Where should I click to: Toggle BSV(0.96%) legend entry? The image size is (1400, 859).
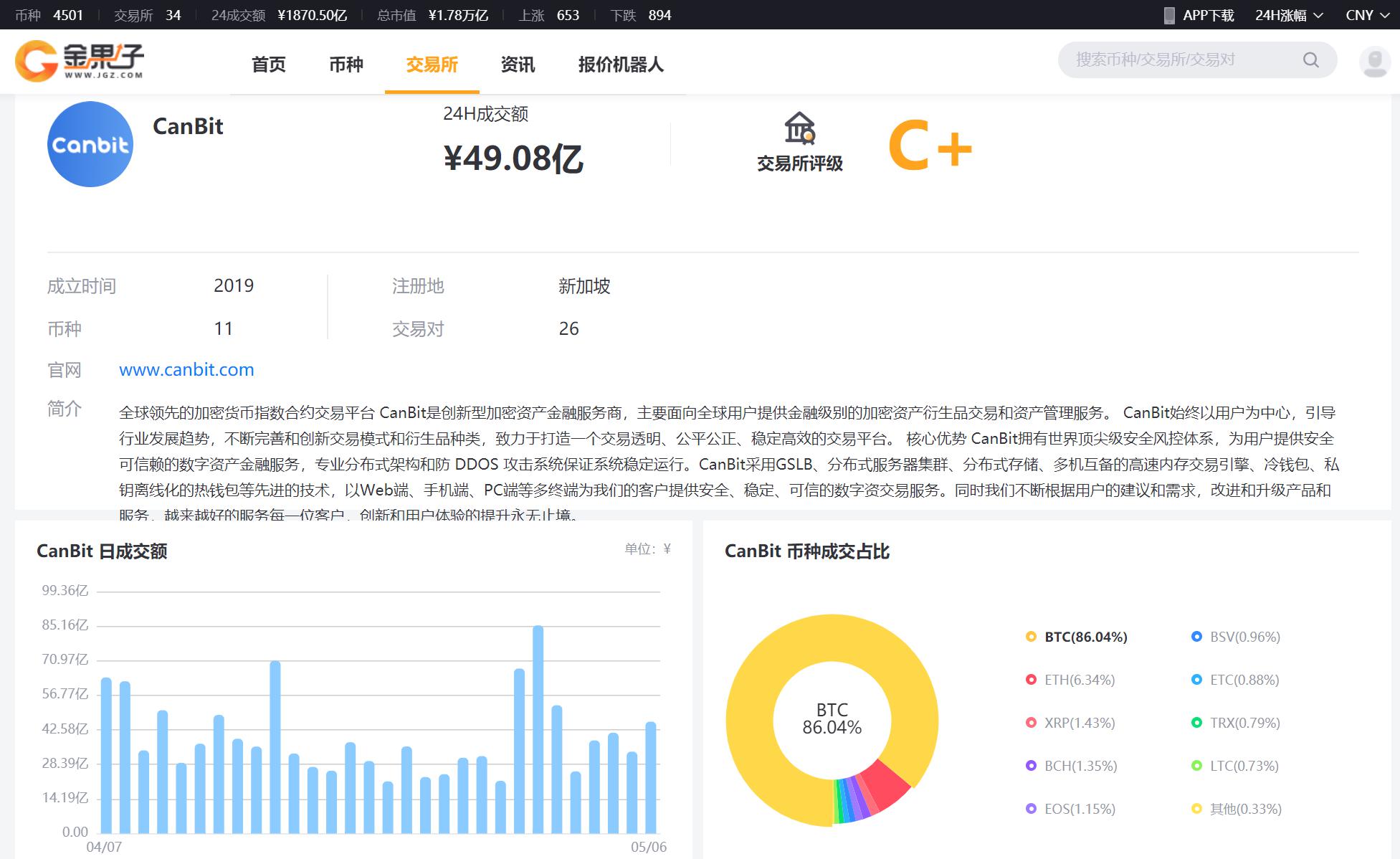pos(1236,637)
